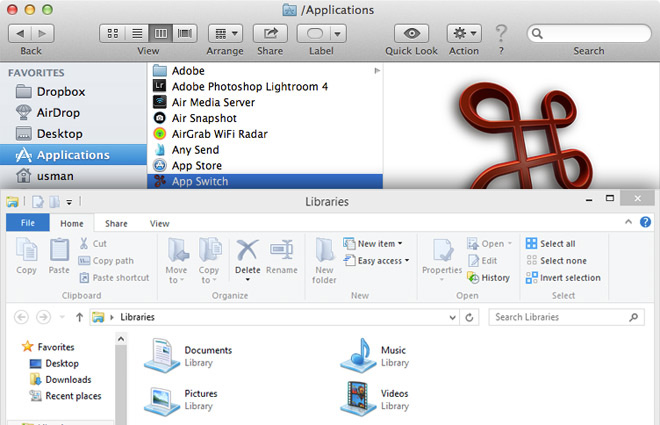
Task: Click the App Switch preview image
Action: (524, 135)
